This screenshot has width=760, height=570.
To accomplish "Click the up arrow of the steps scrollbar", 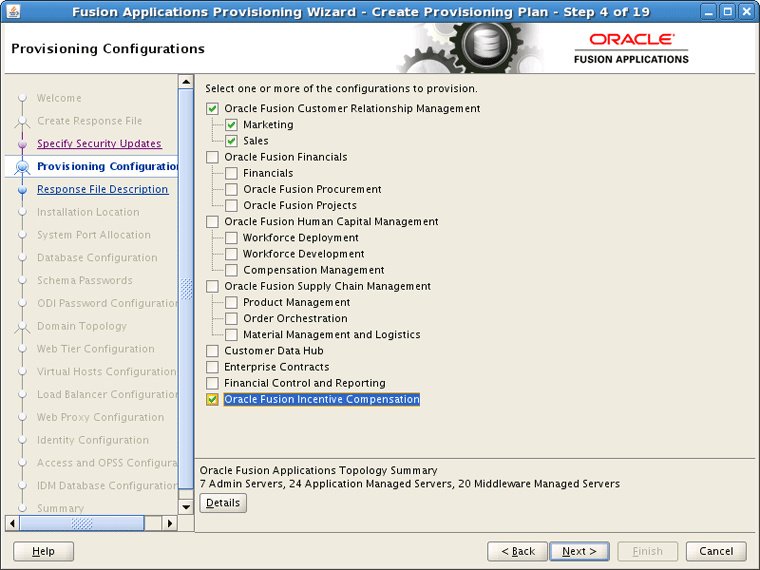I will [x=186, y=82].
